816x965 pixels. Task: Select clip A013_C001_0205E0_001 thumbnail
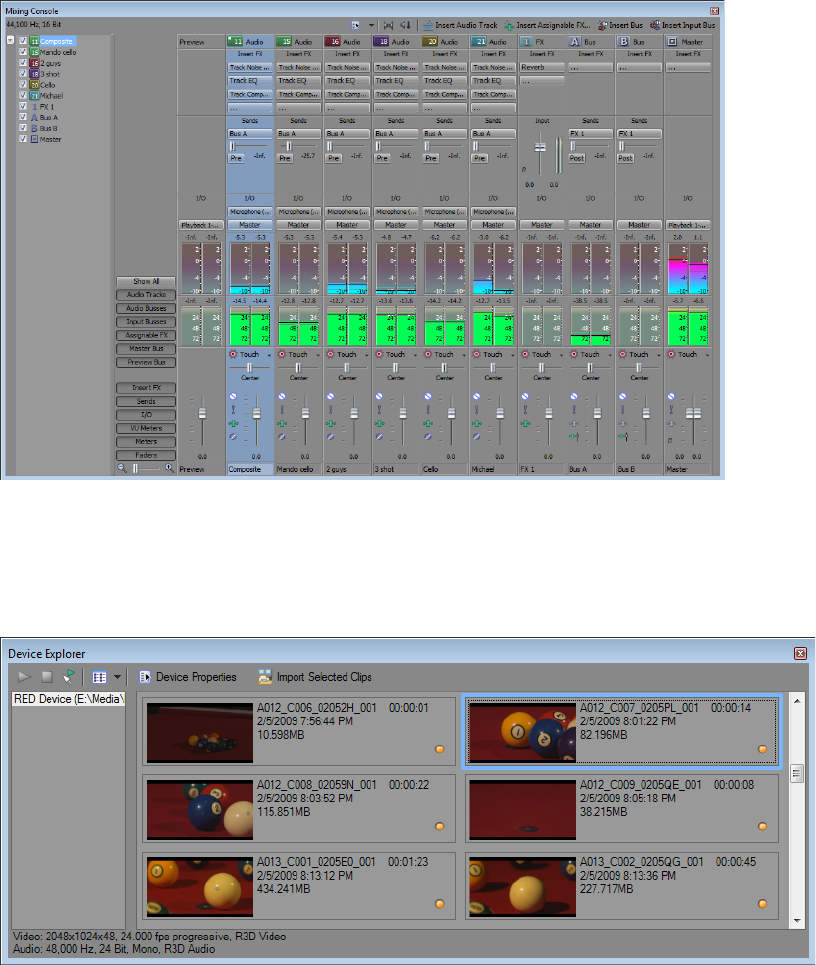coord(199,887)
